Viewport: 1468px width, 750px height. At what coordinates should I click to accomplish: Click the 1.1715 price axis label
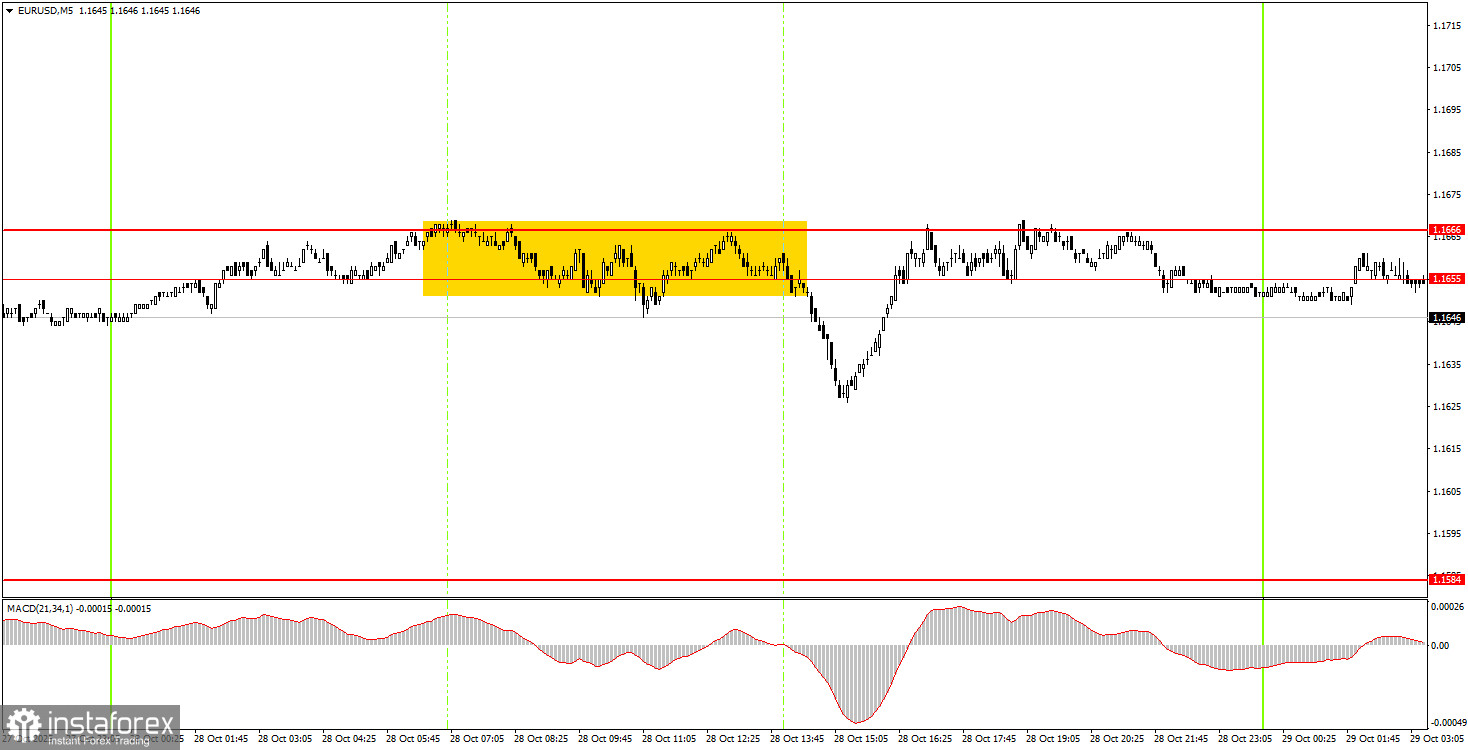(1447, 24)
